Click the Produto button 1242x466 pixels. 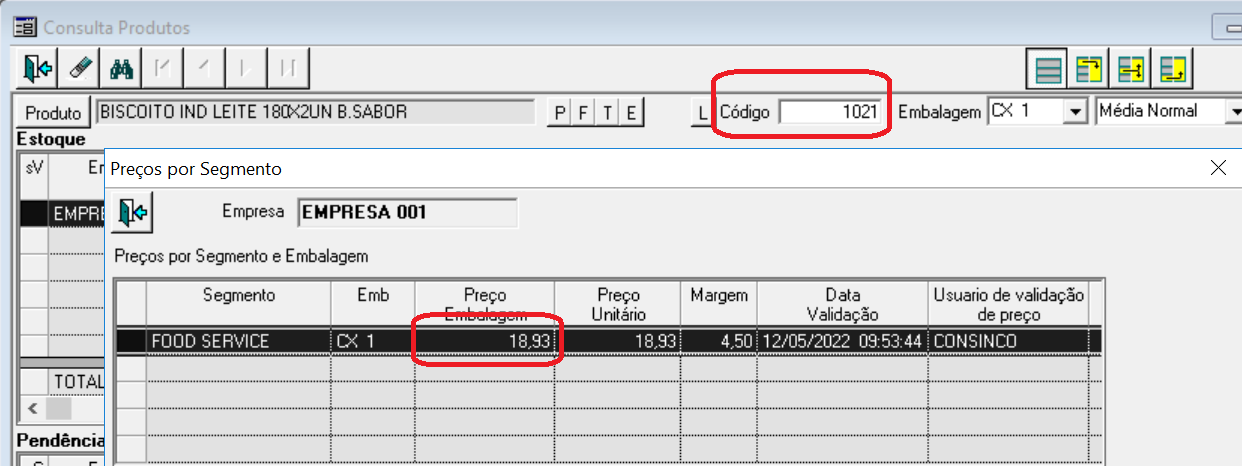tap(53, 112)
